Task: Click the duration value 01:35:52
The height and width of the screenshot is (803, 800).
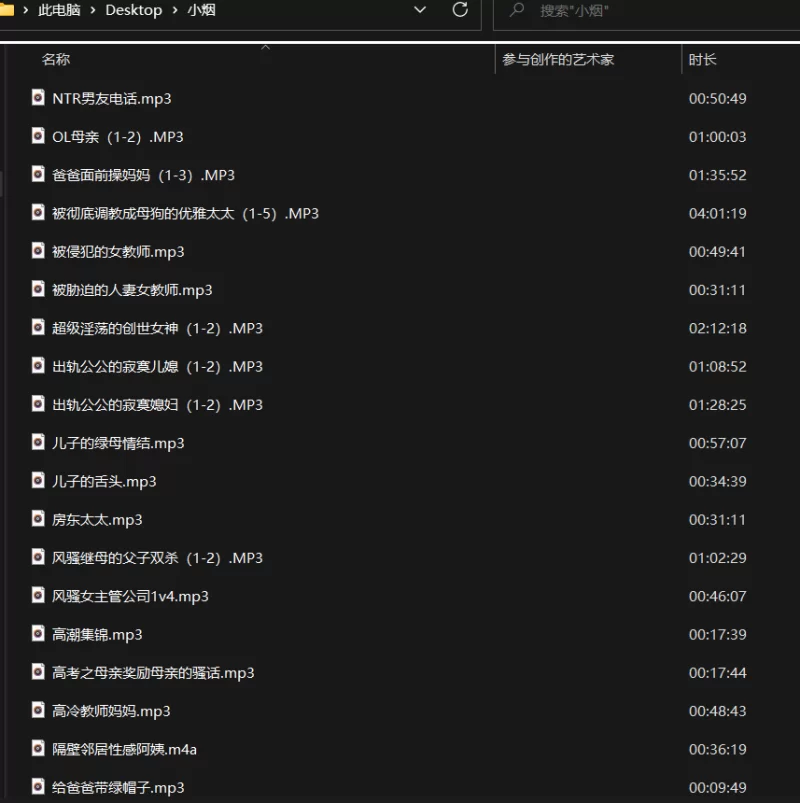Action: click(717, 175)
